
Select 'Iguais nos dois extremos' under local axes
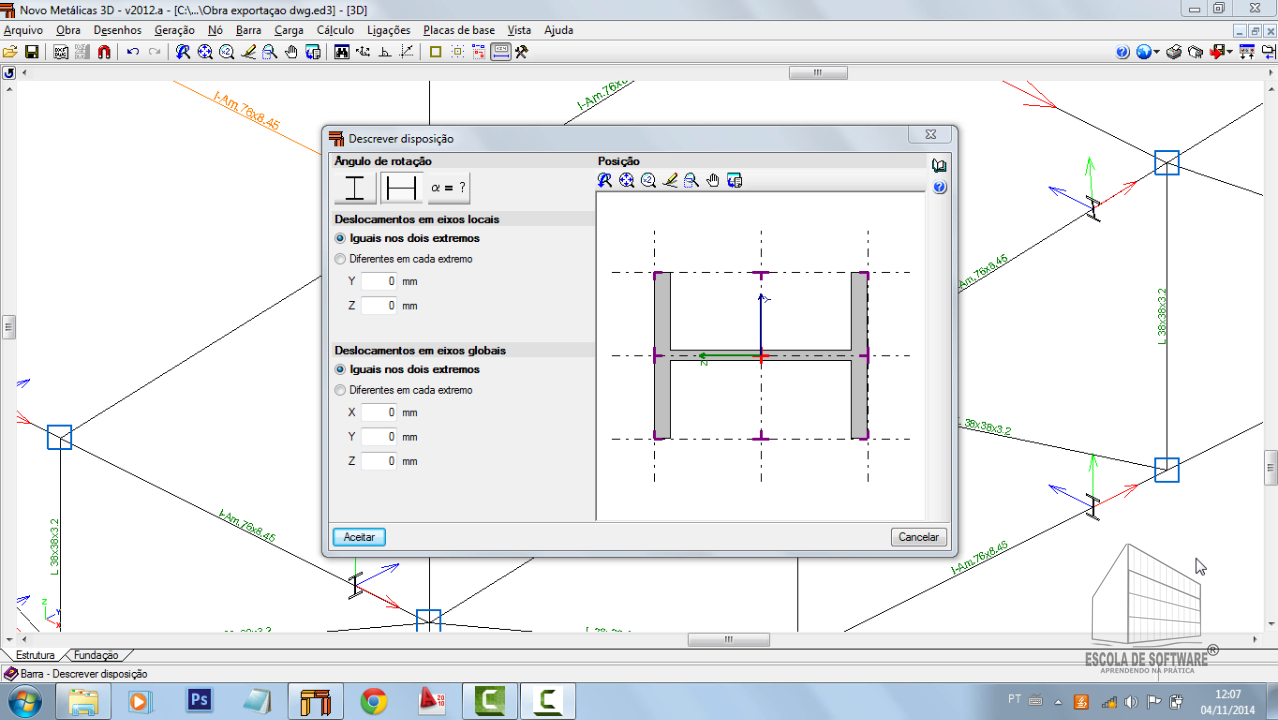coord(341,238)
